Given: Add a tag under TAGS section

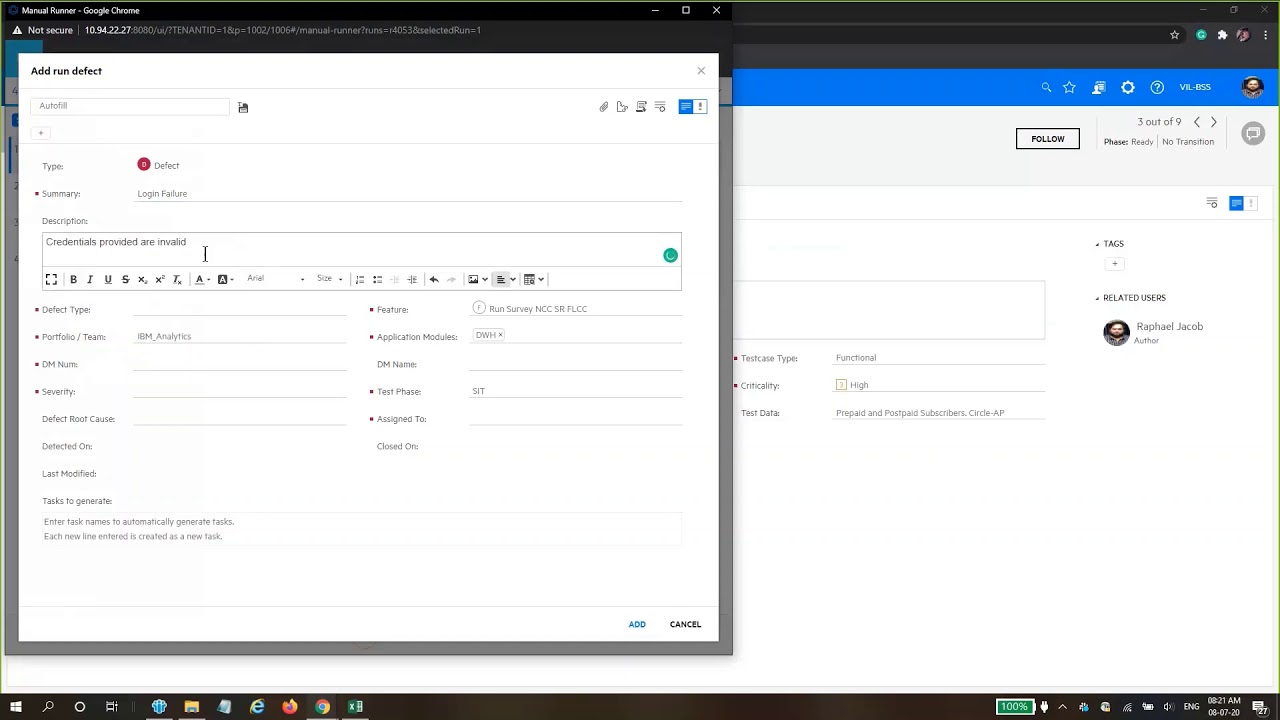Looking at the screenshot, I should pyautogui.click(x=1114, y=264).
